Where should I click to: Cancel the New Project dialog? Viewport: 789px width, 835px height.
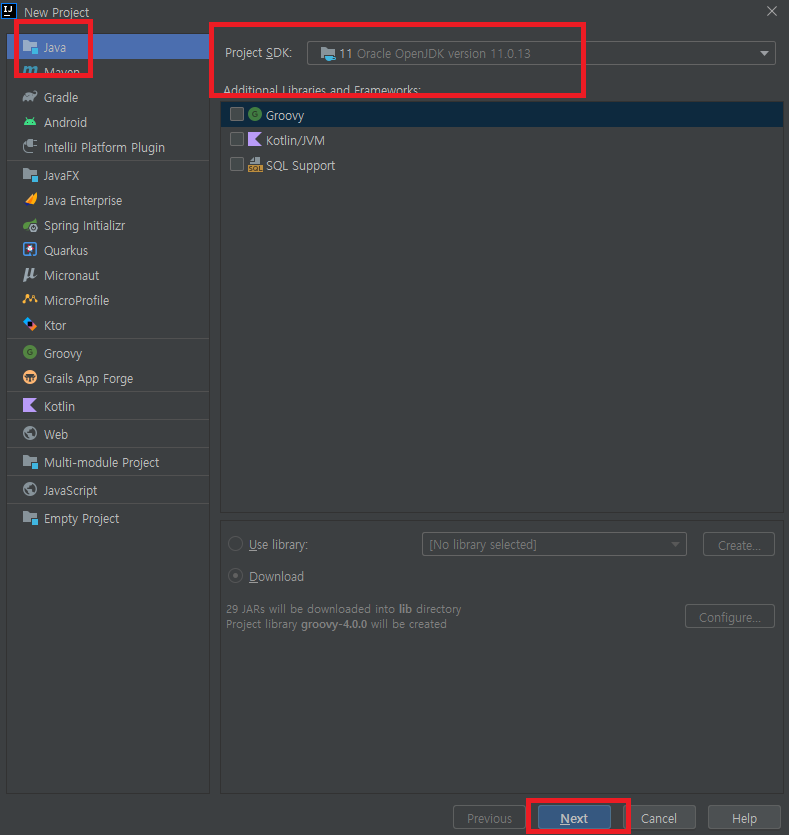pyautogui.click(x=659, y=818)
